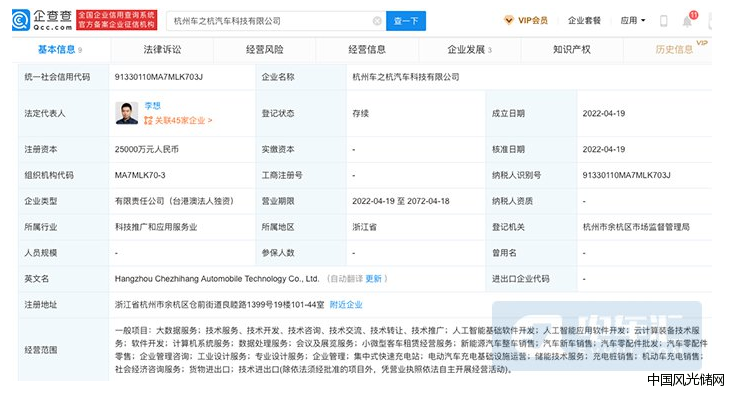Select the company name cell 杭州车之杭汽车科技有限公司

405,77
